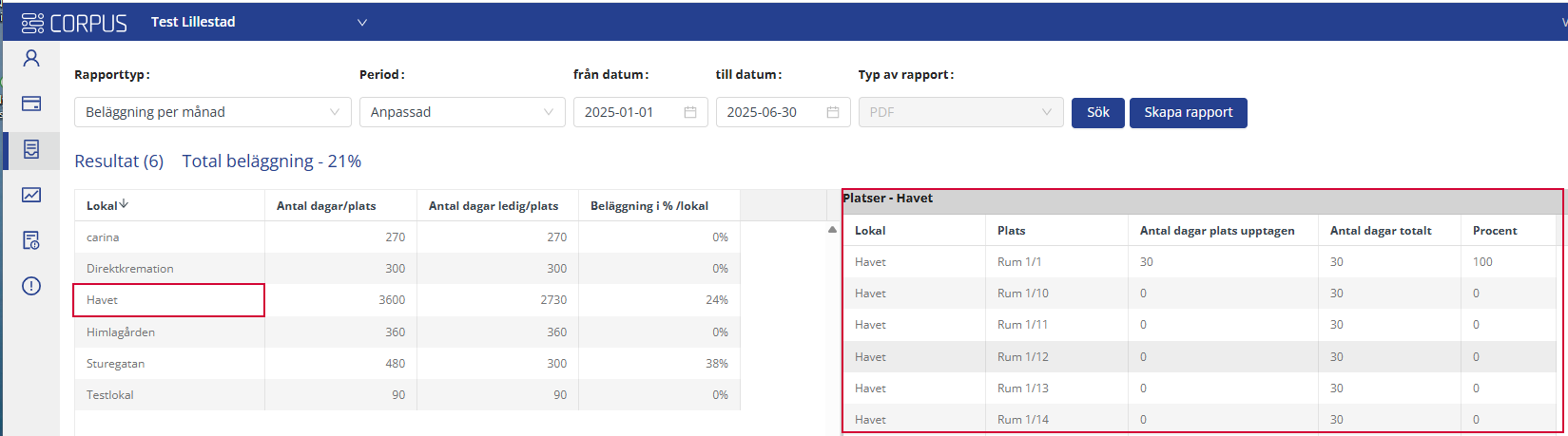Select the Havet row in results table

[407, 300]
